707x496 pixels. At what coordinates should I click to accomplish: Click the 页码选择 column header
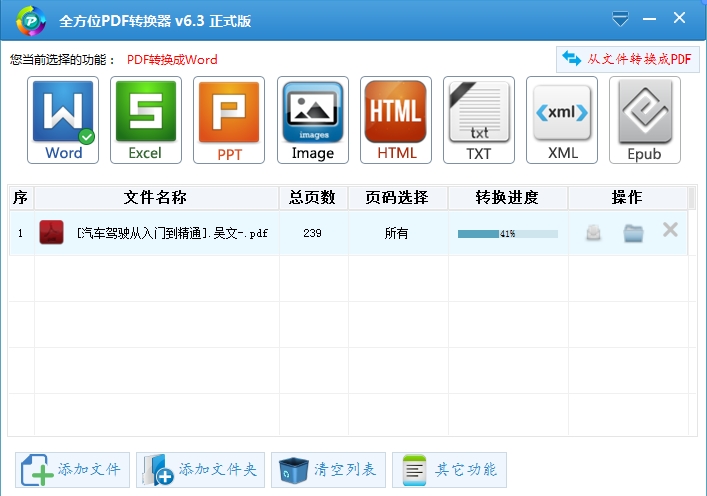397,197
